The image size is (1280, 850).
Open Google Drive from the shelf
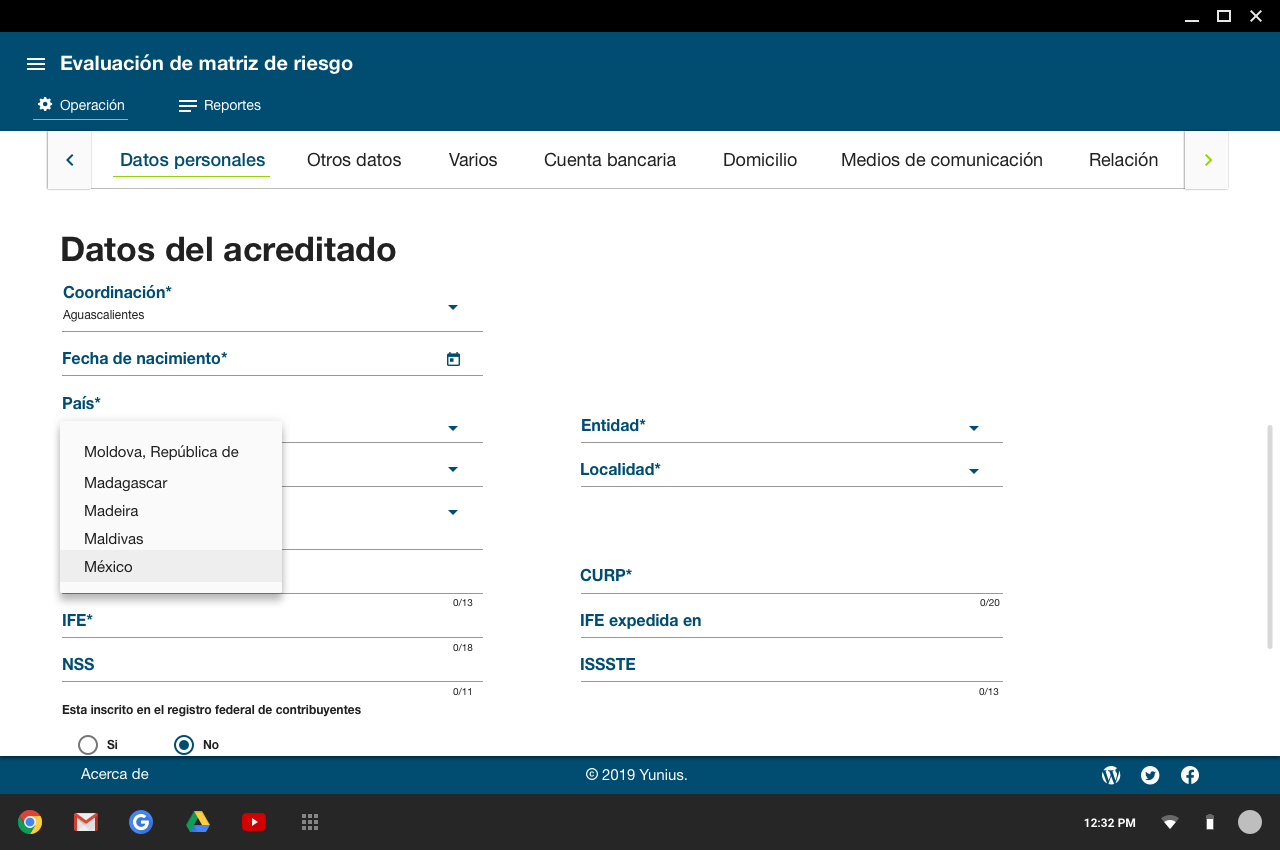point(198,822)
